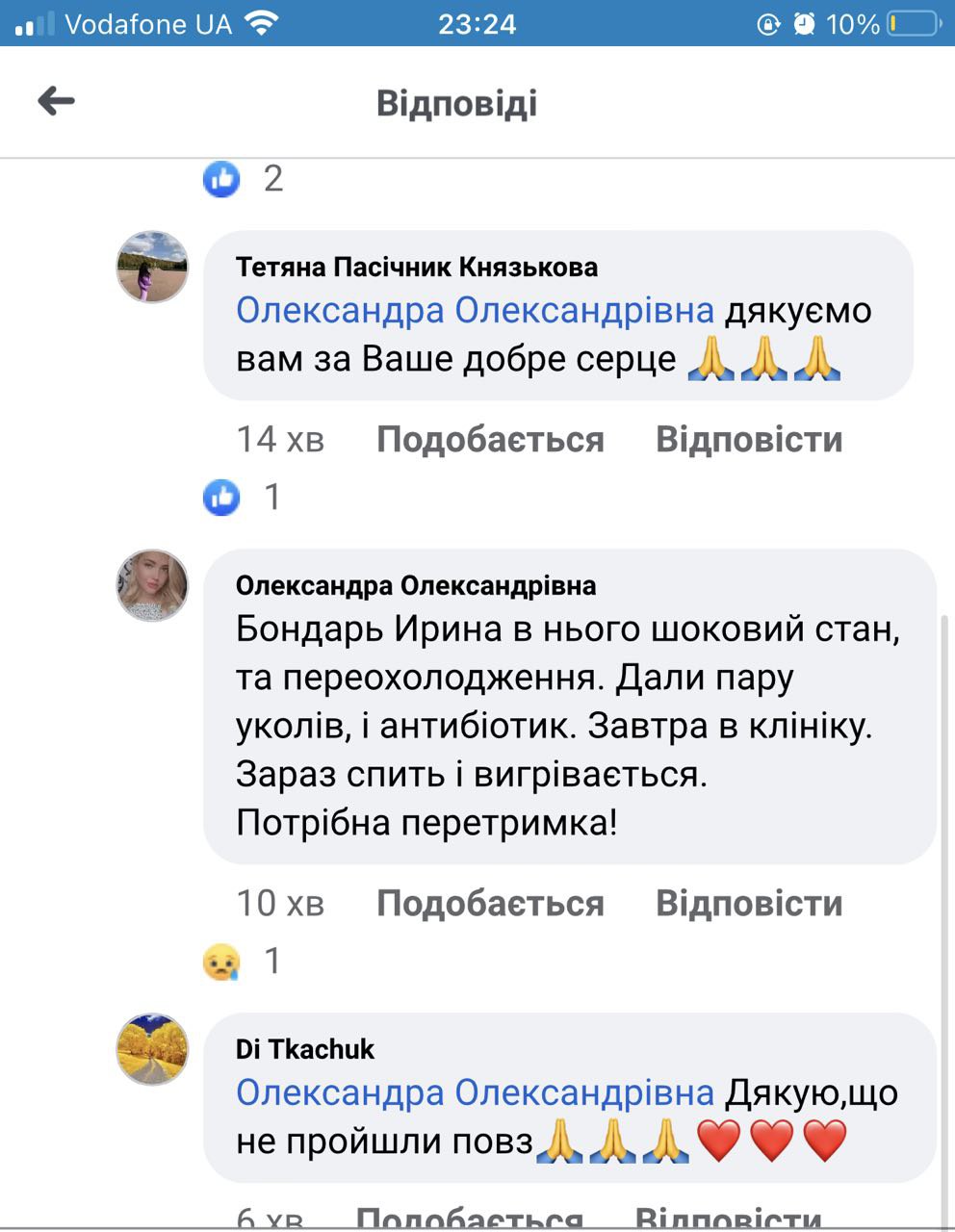Like Тетяна's comment with Подобається
The width and height of the screenshot is (955, 1232).
(x=490, y=440)
